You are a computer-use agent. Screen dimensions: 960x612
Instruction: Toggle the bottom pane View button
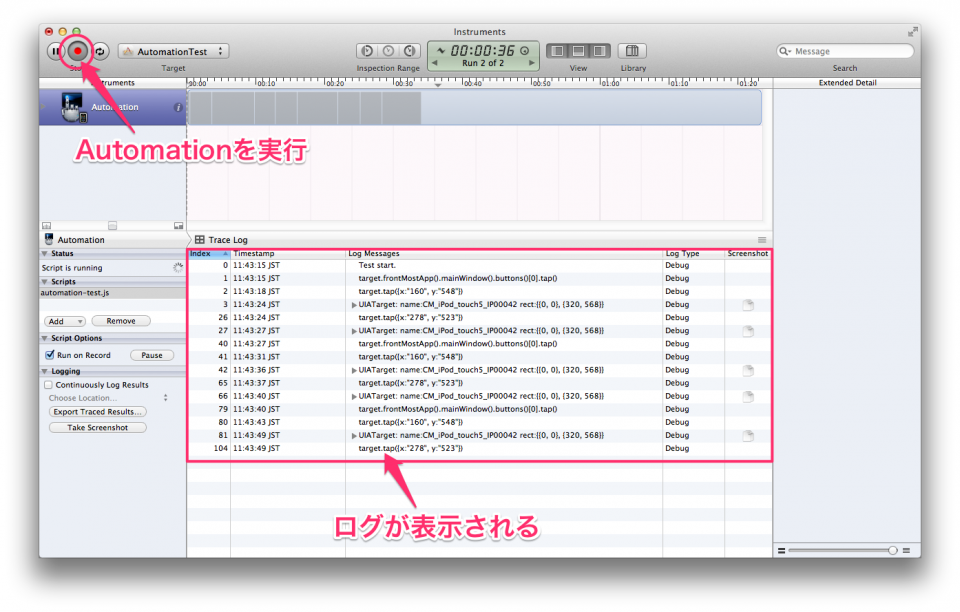point(578,51)
